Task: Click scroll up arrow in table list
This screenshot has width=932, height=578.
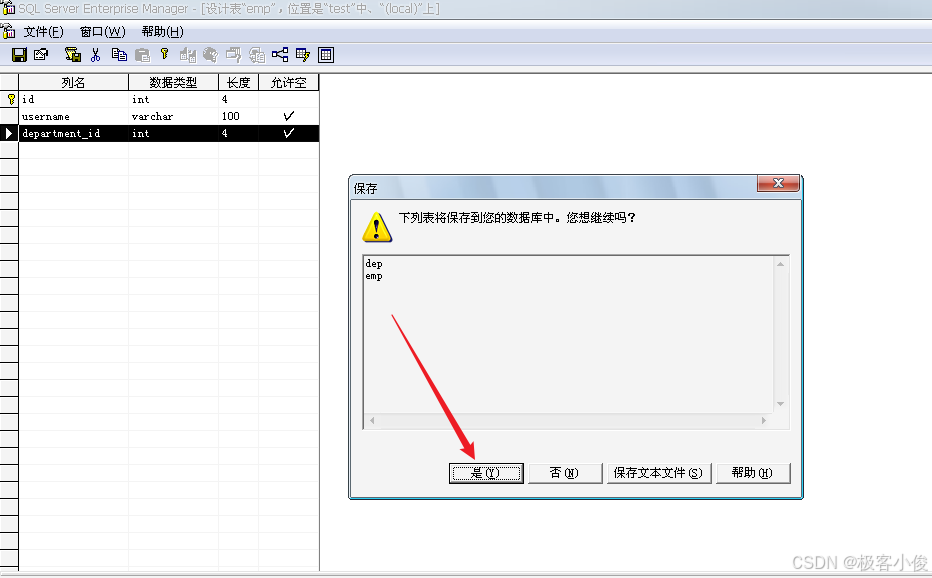Action: (780, 264)
